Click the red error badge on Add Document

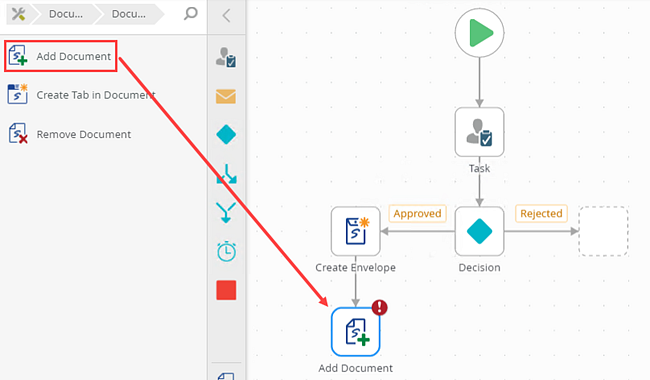pos(379,307)
